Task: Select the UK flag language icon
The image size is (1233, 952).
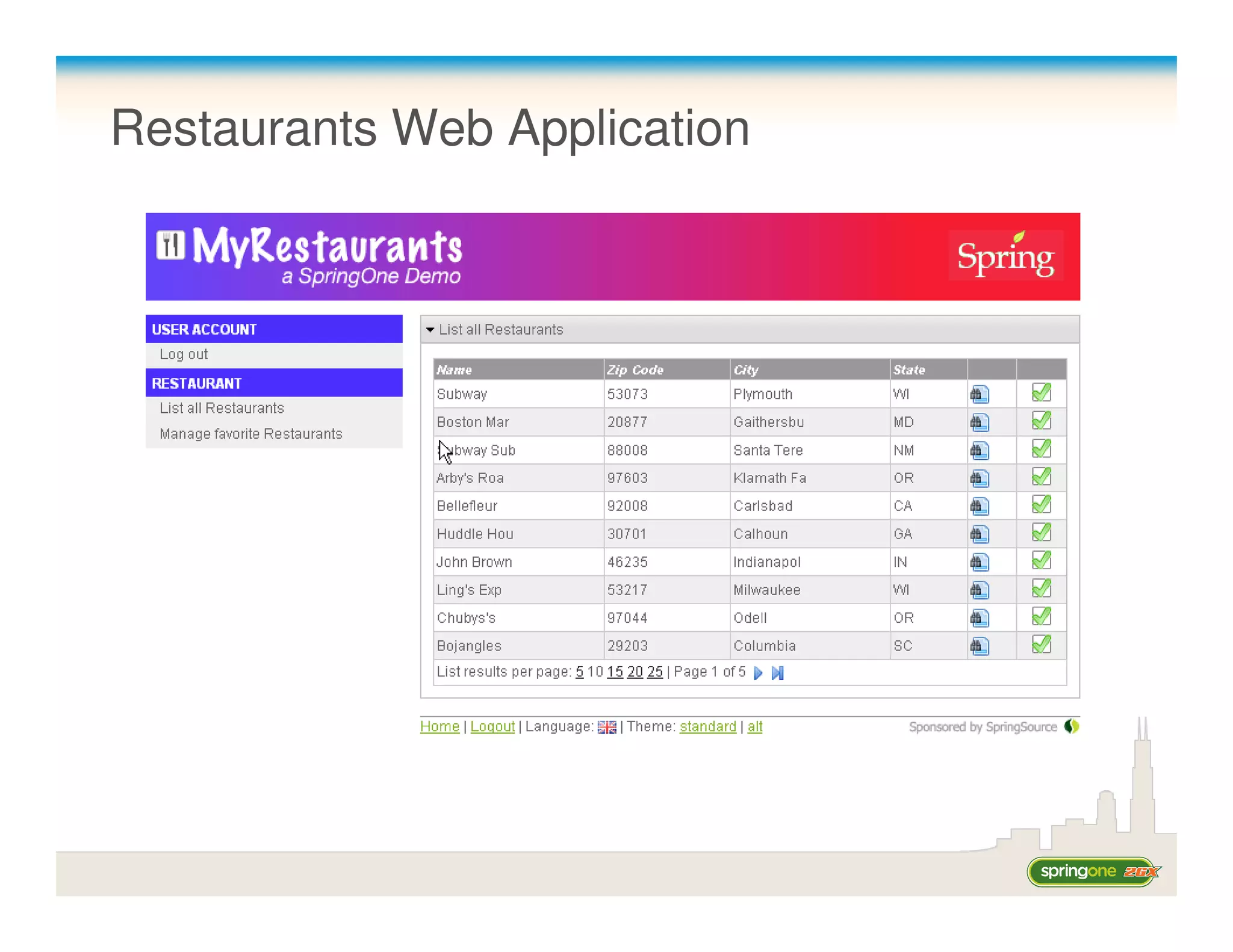Action: point(607,728)
